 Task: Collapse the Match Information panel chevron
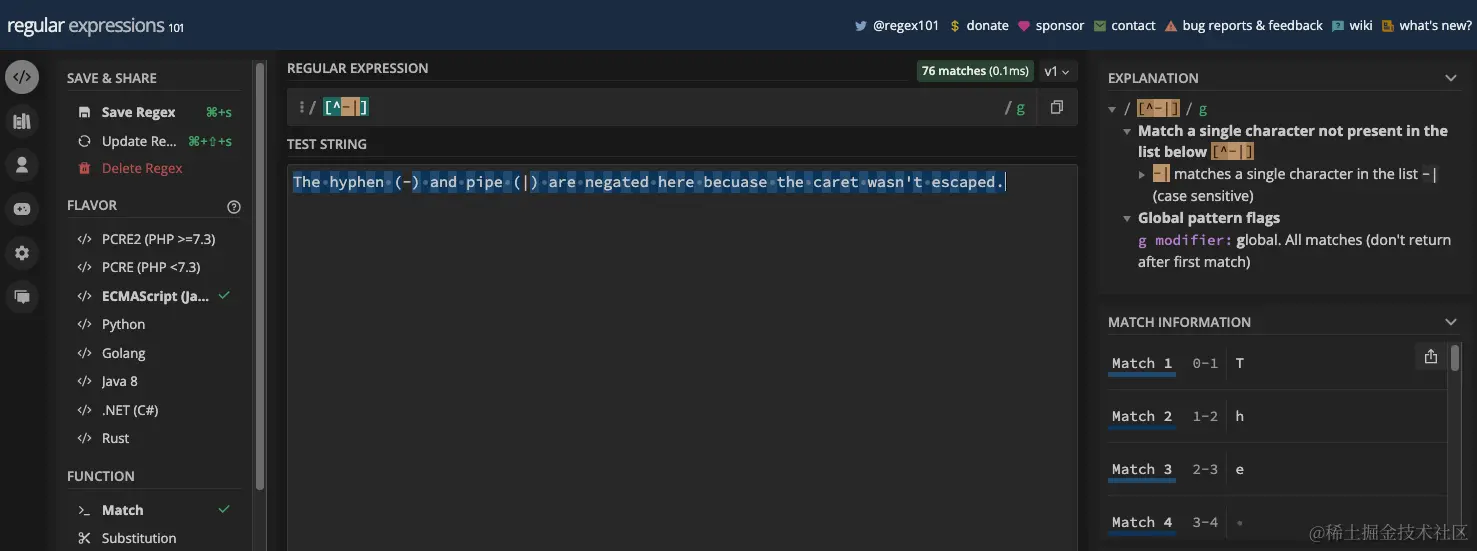coord(1451,322)
